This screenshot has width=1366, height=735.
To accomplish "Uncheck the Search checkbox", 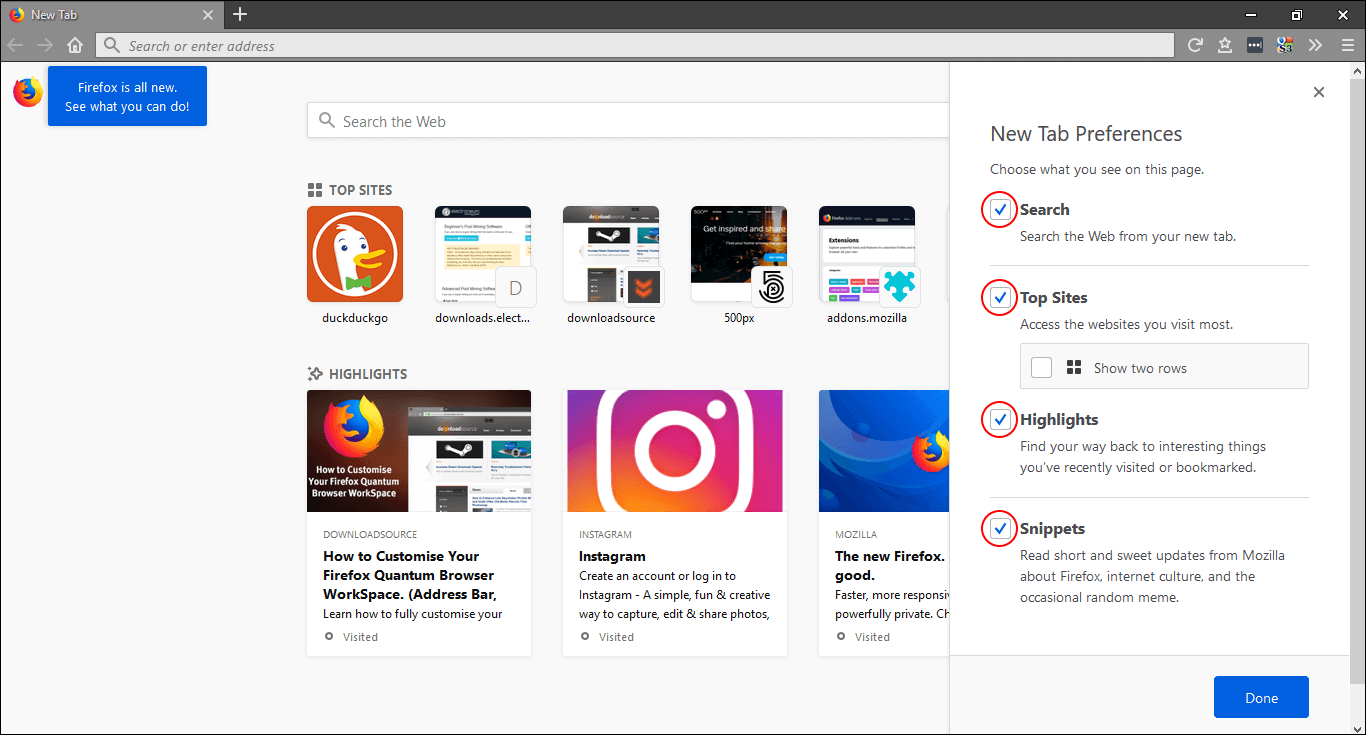I will 1000,210.
